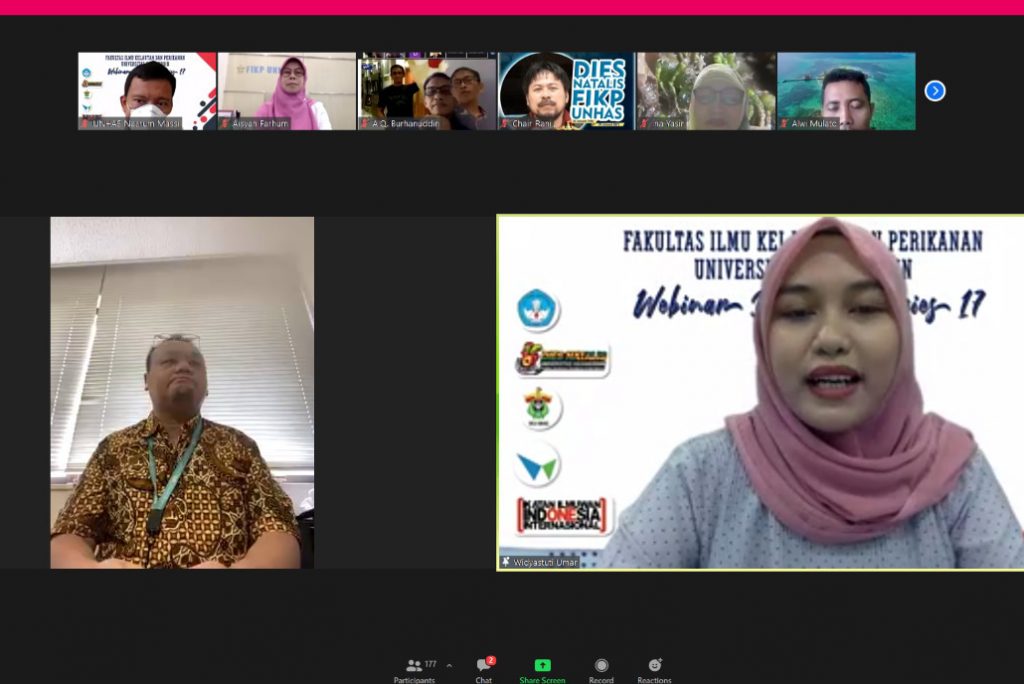The image size is (1024, 684).
Task: Open the Reactions picker
Action: pyautogui.click(x=655, y=665)
